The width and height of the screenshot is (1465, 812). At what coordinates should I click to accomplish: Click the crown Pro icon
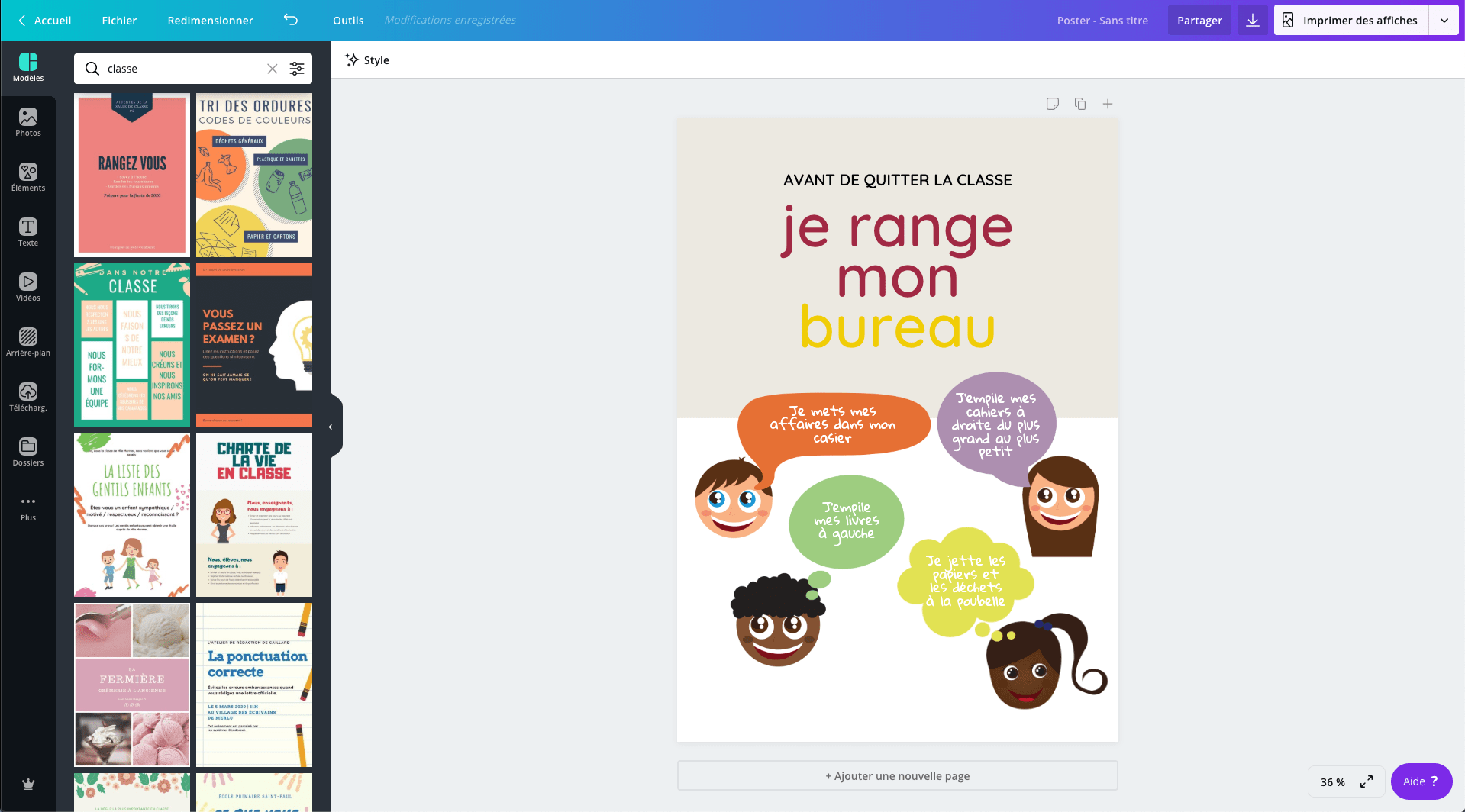click(28, 784)
